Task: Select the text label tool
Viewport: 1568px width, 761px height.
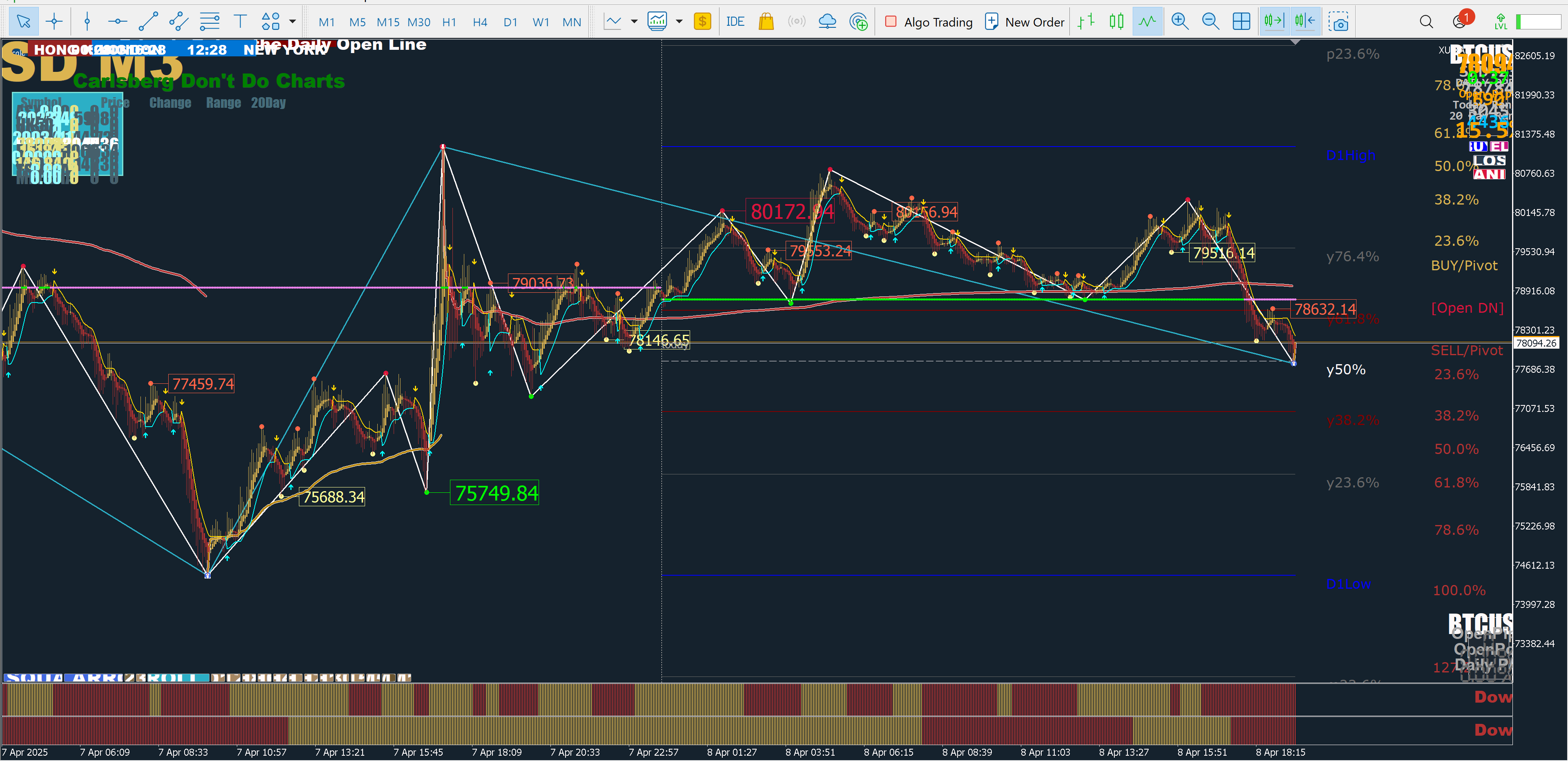Action: pyautogui.click(x=240, y=22)
